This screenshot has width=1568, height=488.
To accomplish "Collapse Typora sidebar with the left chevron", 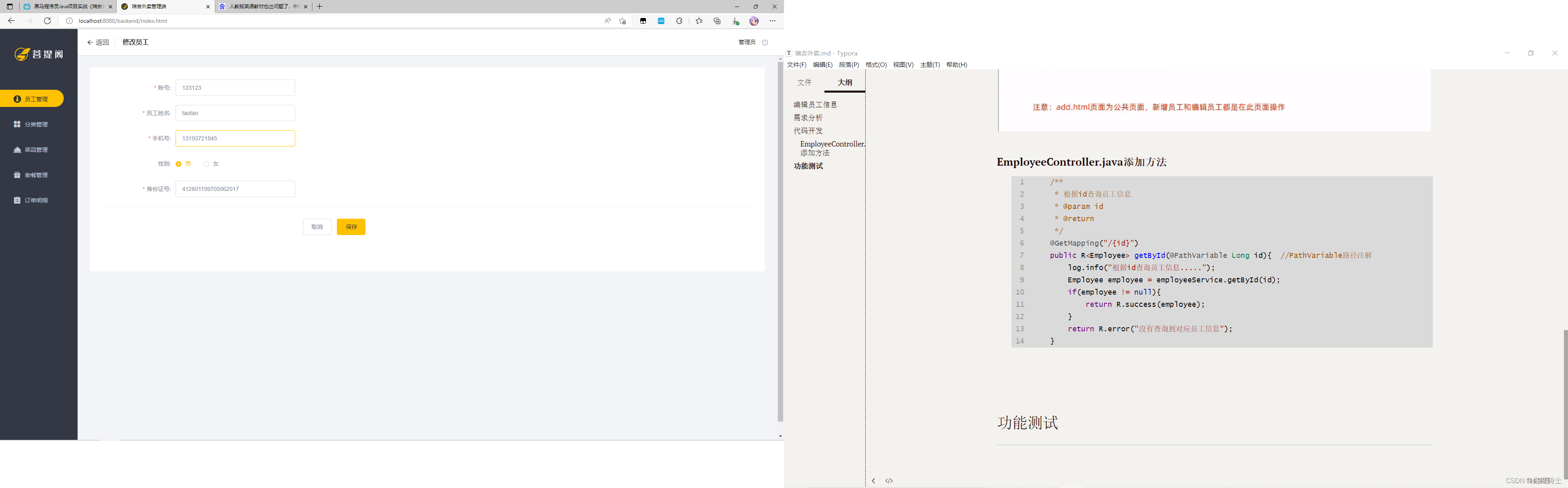I will (873, 481).
